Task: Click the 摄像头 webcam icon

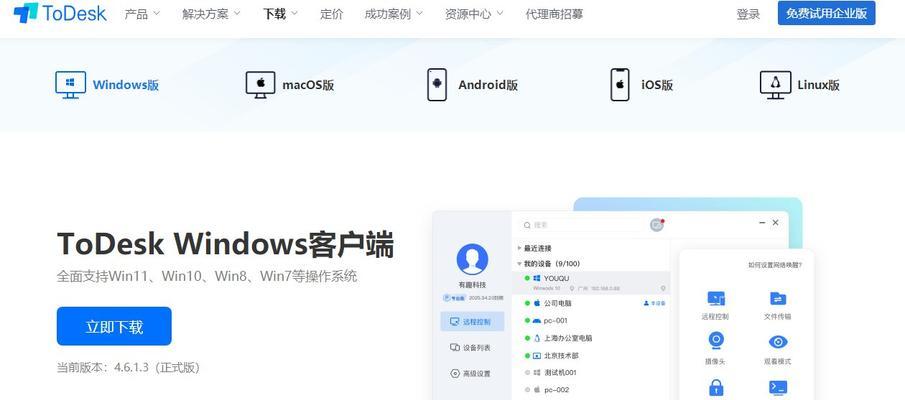Action: tap(716, 341)
